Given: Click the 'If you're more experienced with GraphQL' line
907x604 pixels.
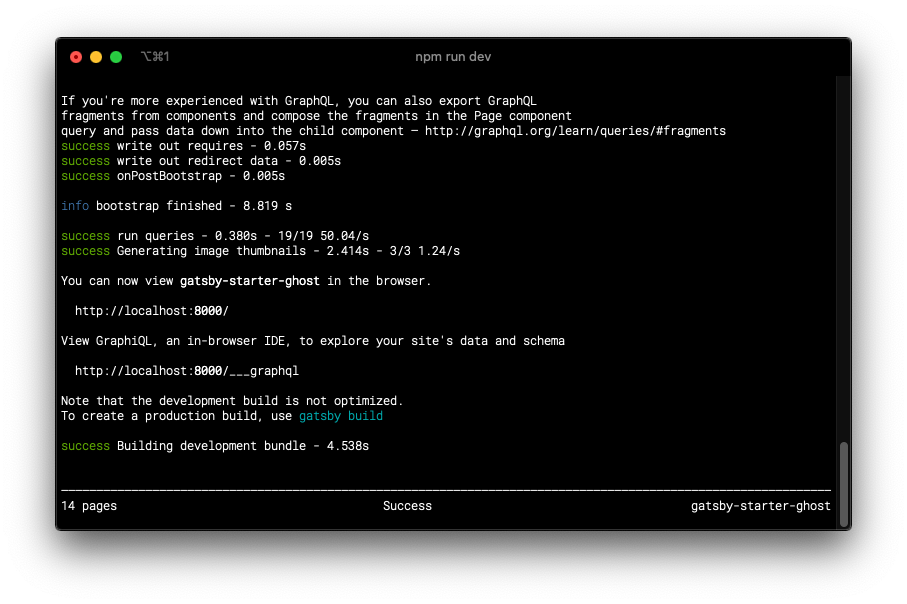Looking at the screenshot, I should click(299, 101).
